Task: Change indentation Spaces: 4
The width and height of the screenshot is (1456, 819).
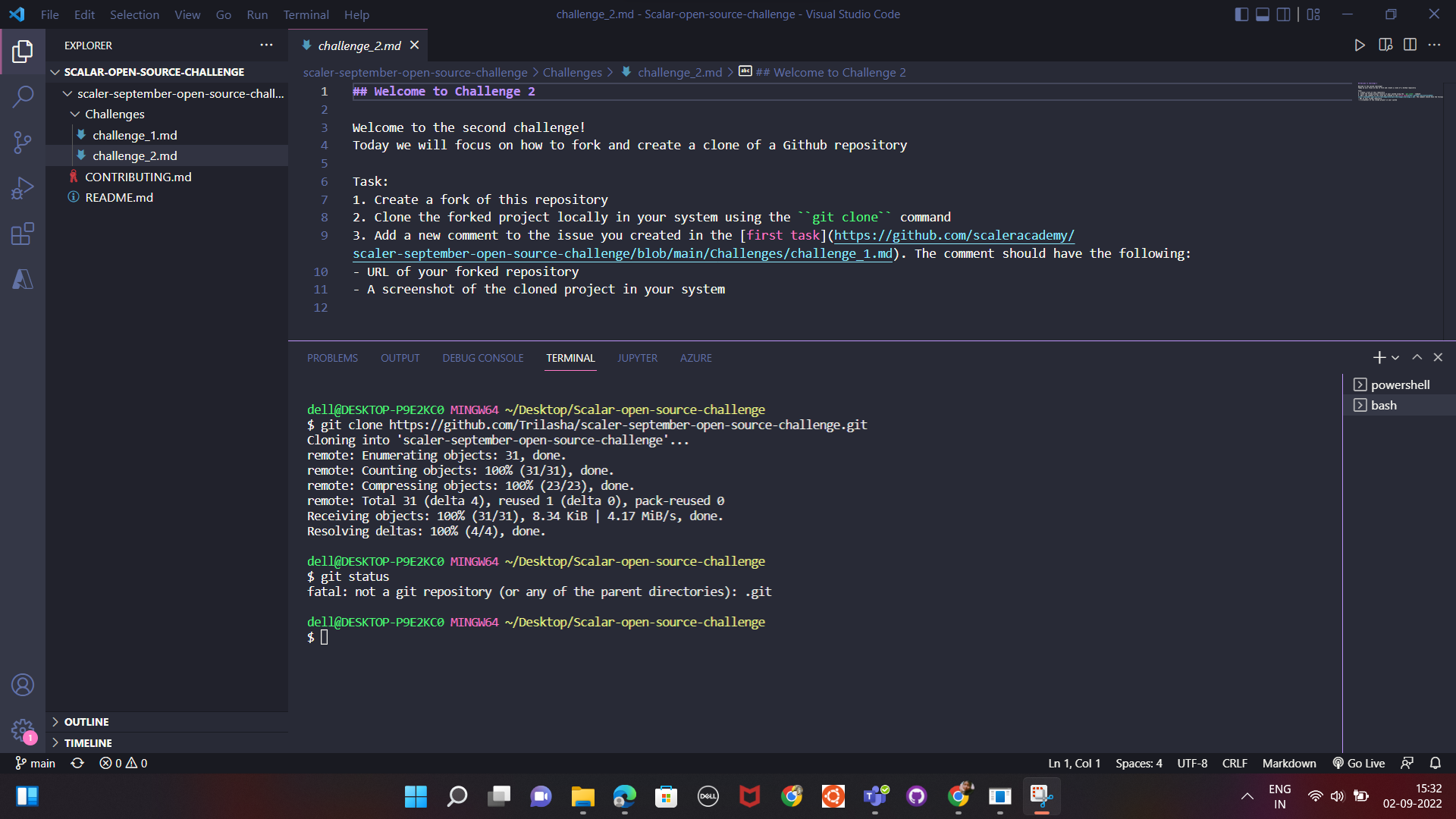Action: tap(1138, 764)
